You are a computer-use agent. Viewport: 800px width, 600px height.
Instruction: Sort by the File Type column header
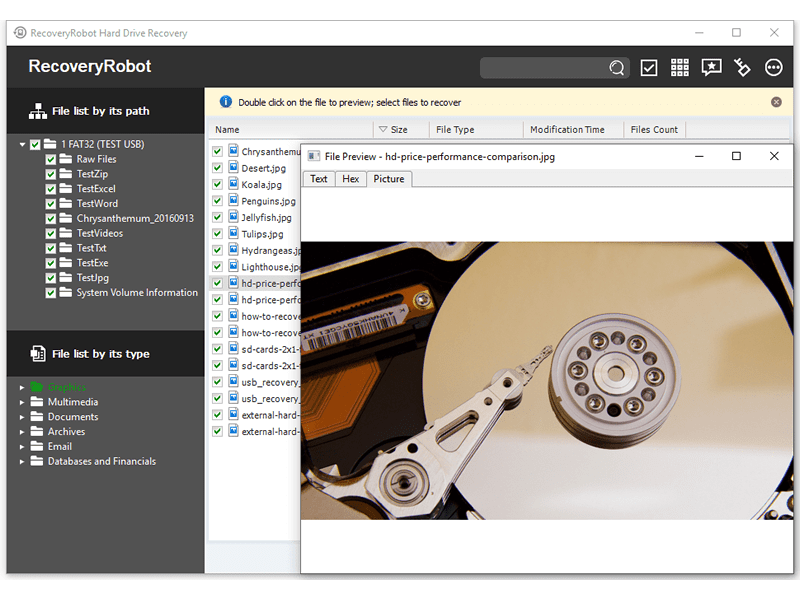[x=477, y=130]
